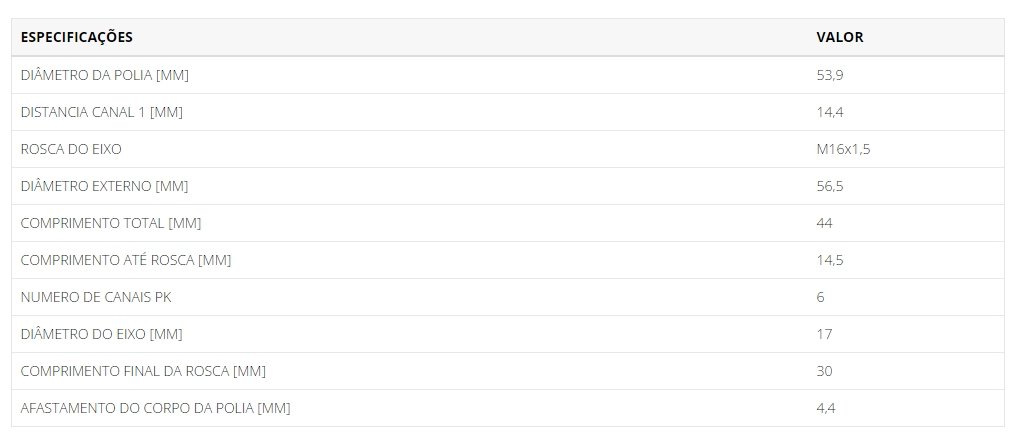The image size is (1016, 439).
Task: Select the DIÂMETRO EXTERNO [MM] label
Action: pos(104,186)
